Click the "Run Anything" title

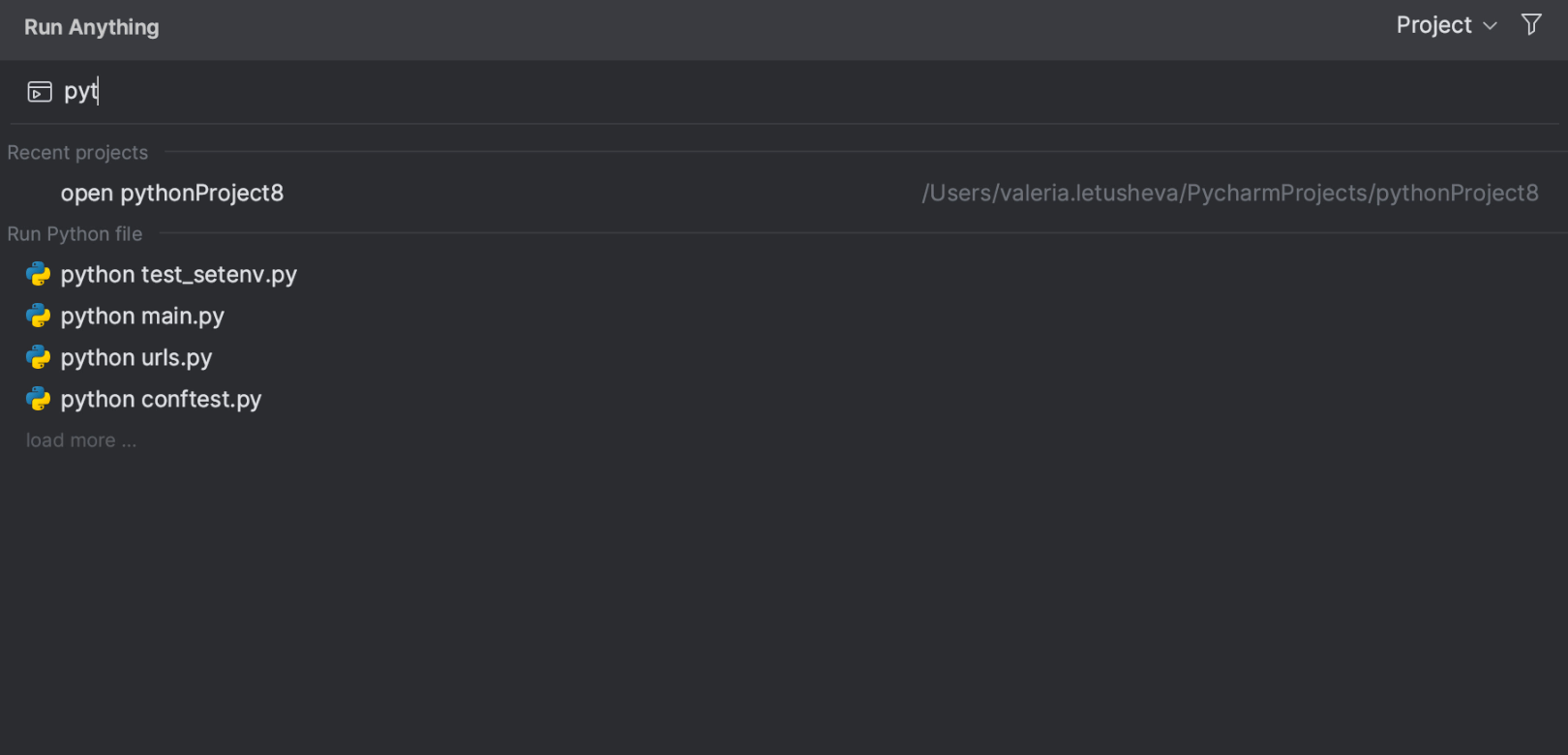(92, 27)
